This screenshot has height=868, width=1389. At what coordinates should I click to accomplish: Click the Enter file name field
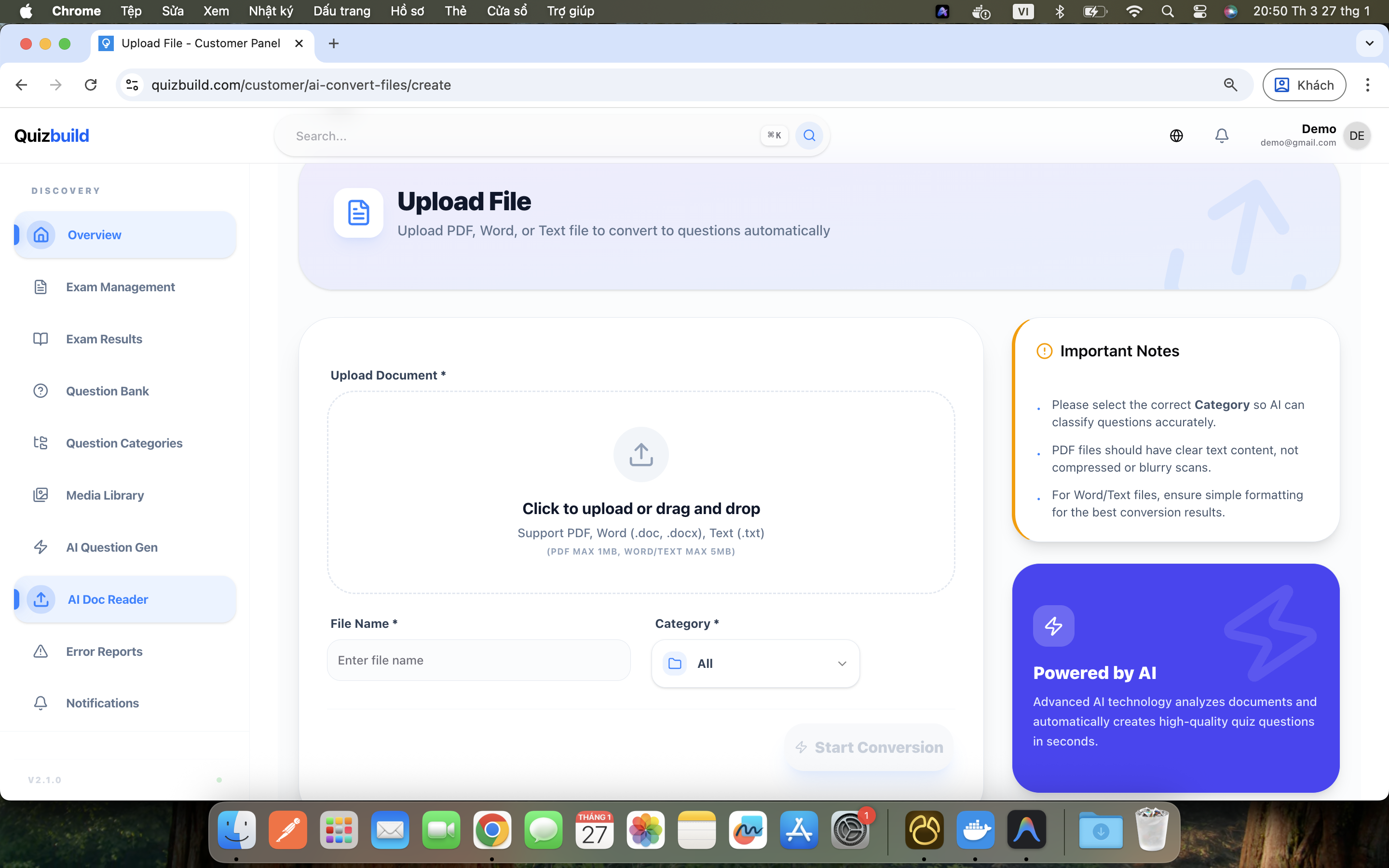point(479,660)
